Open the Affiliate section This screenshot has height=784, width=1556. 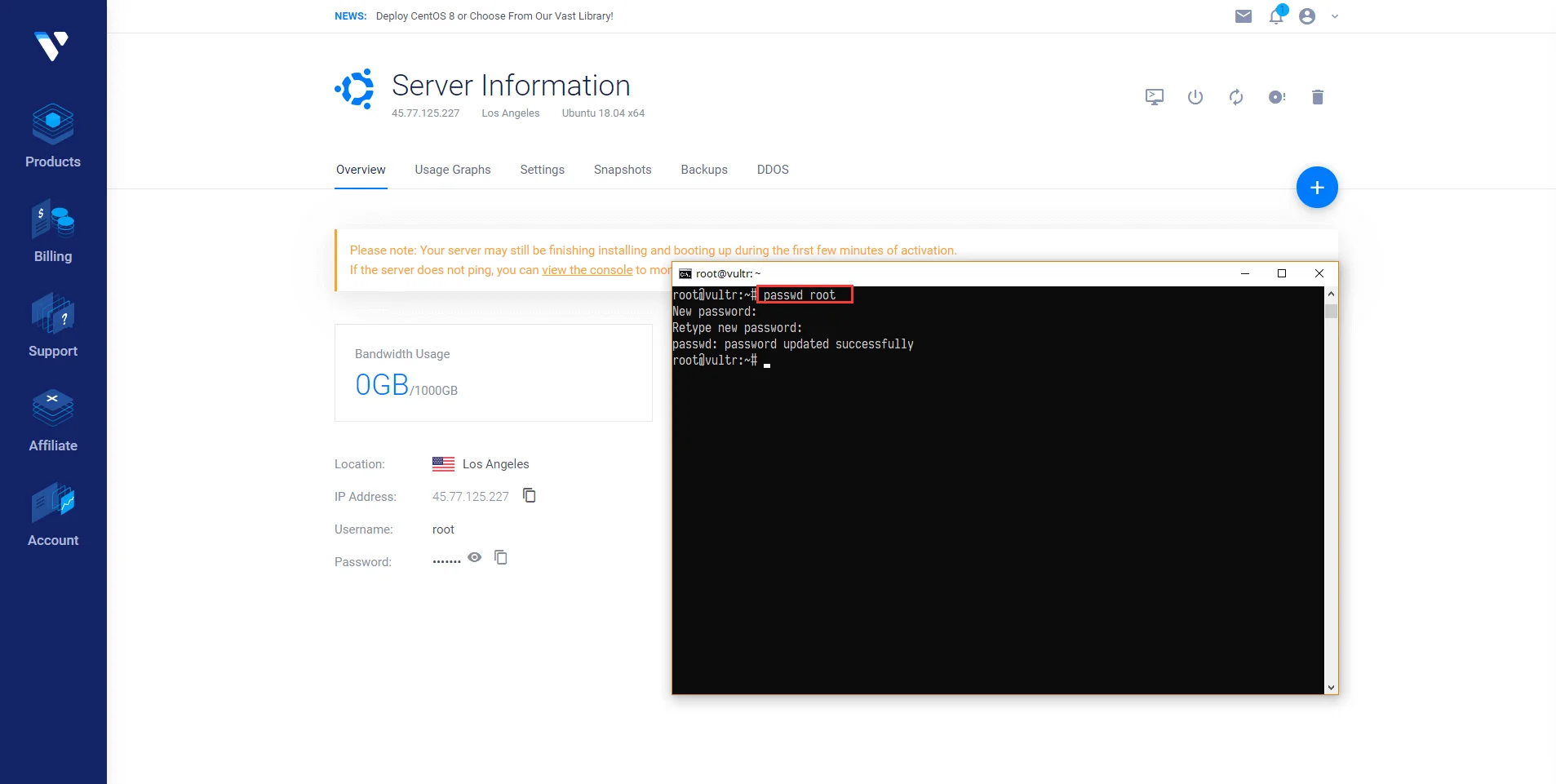point(53,420)
